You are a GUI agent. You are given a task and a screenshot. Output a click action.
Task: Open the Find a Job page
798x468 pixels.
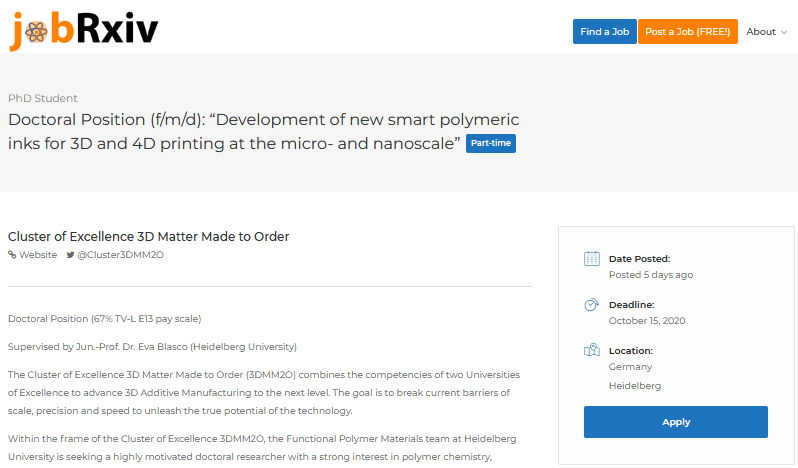point(604,32)
